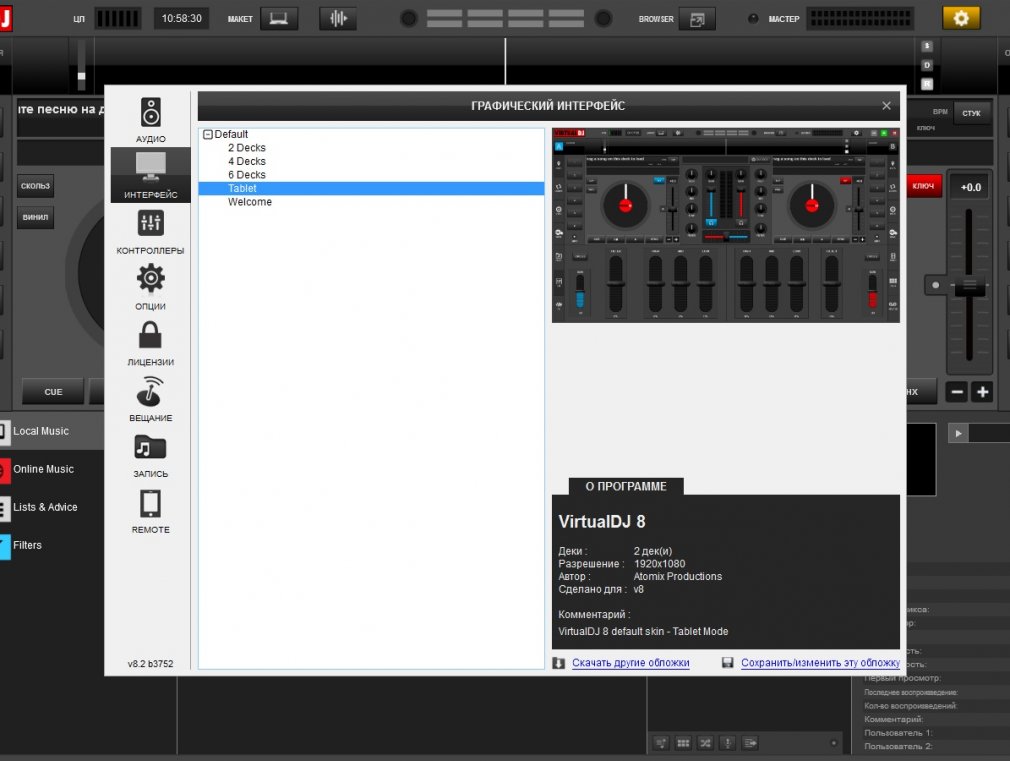Open Lists & Advice in the sidebar

45,507
